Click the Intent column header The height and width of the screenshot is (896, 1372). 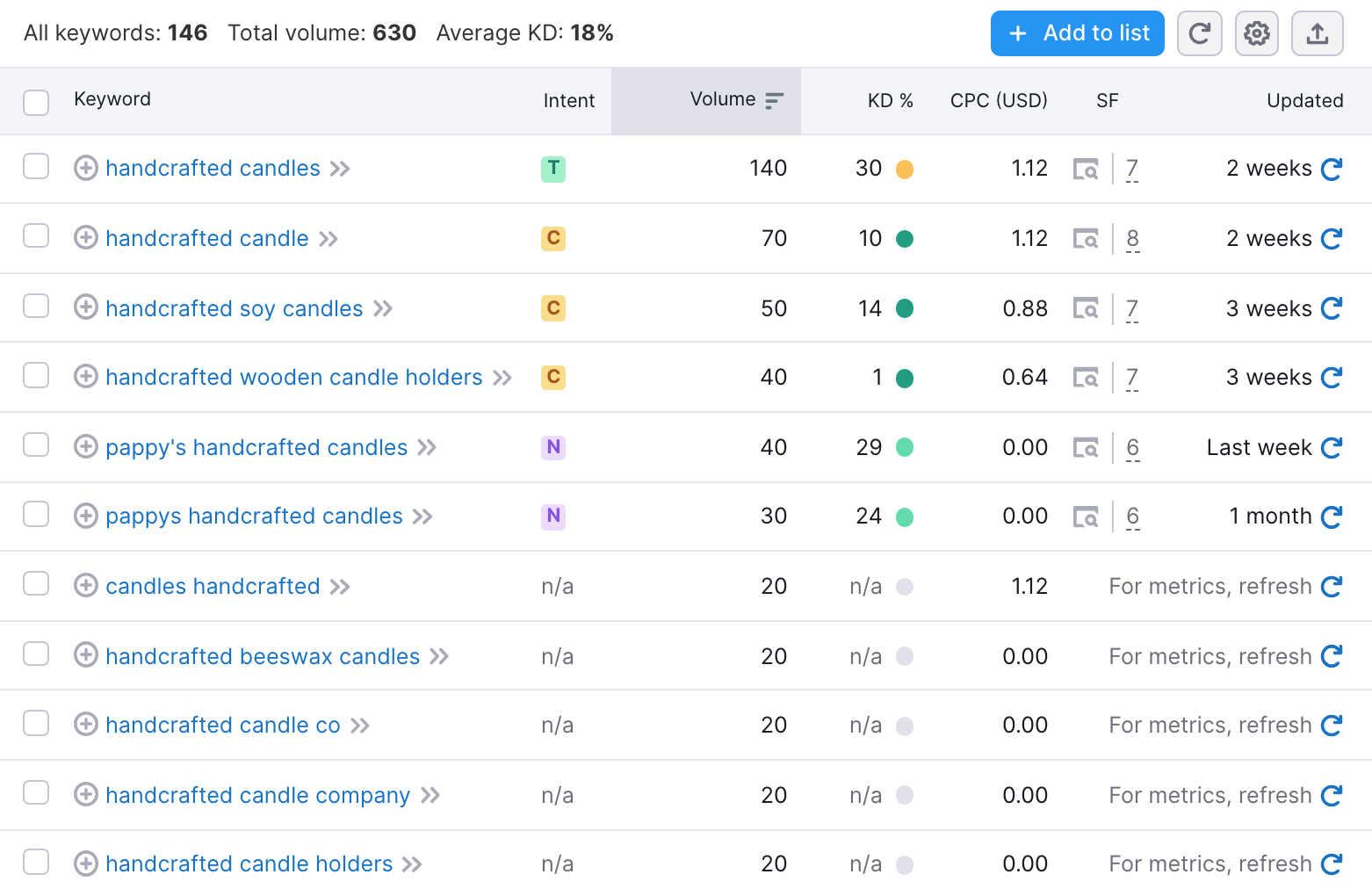click(x=568, y=100)
